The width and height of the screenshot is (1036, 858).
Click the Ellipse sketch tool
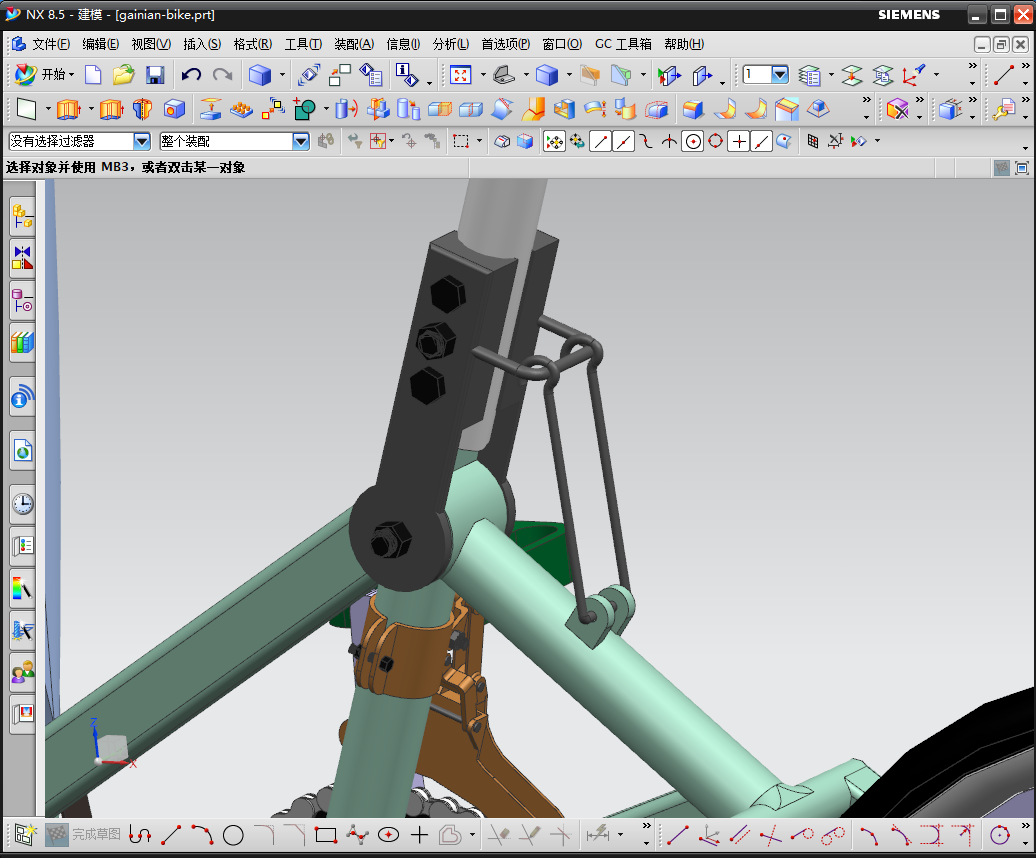[x=388, y=836]
